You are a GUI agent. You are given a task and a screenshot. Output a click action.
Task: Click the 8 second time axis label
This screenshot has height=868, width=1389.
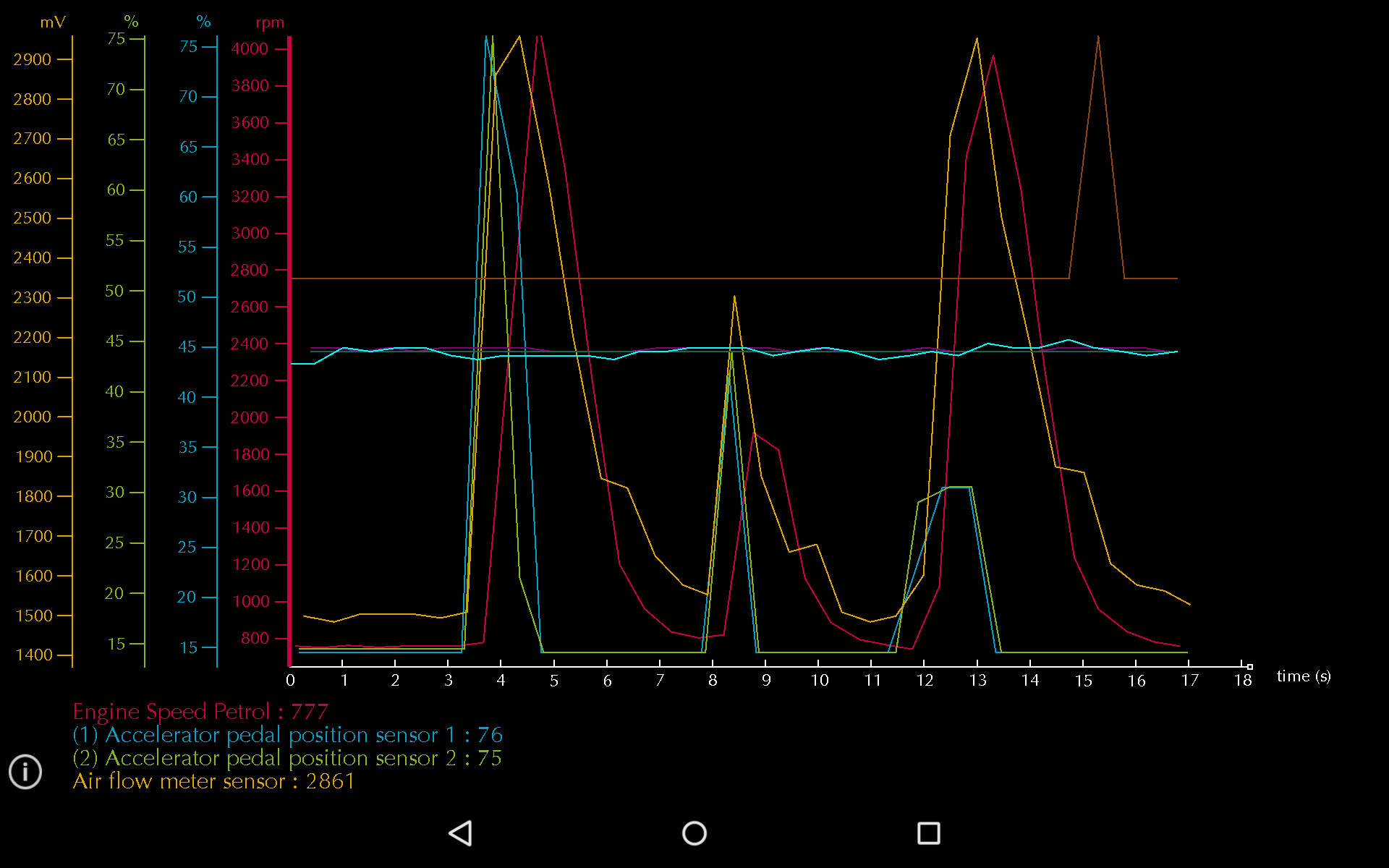tap(713, 681)
